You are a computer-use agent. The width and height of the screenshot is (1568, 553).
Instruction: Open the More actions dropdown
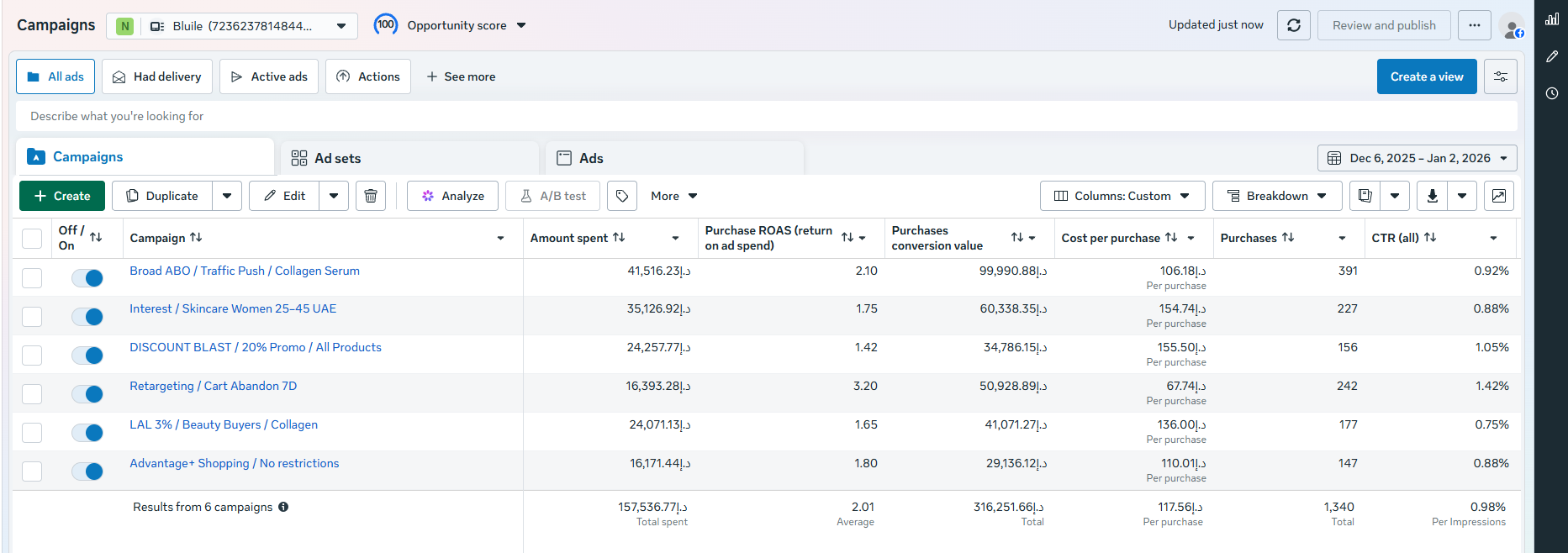[x=674, y=196]
